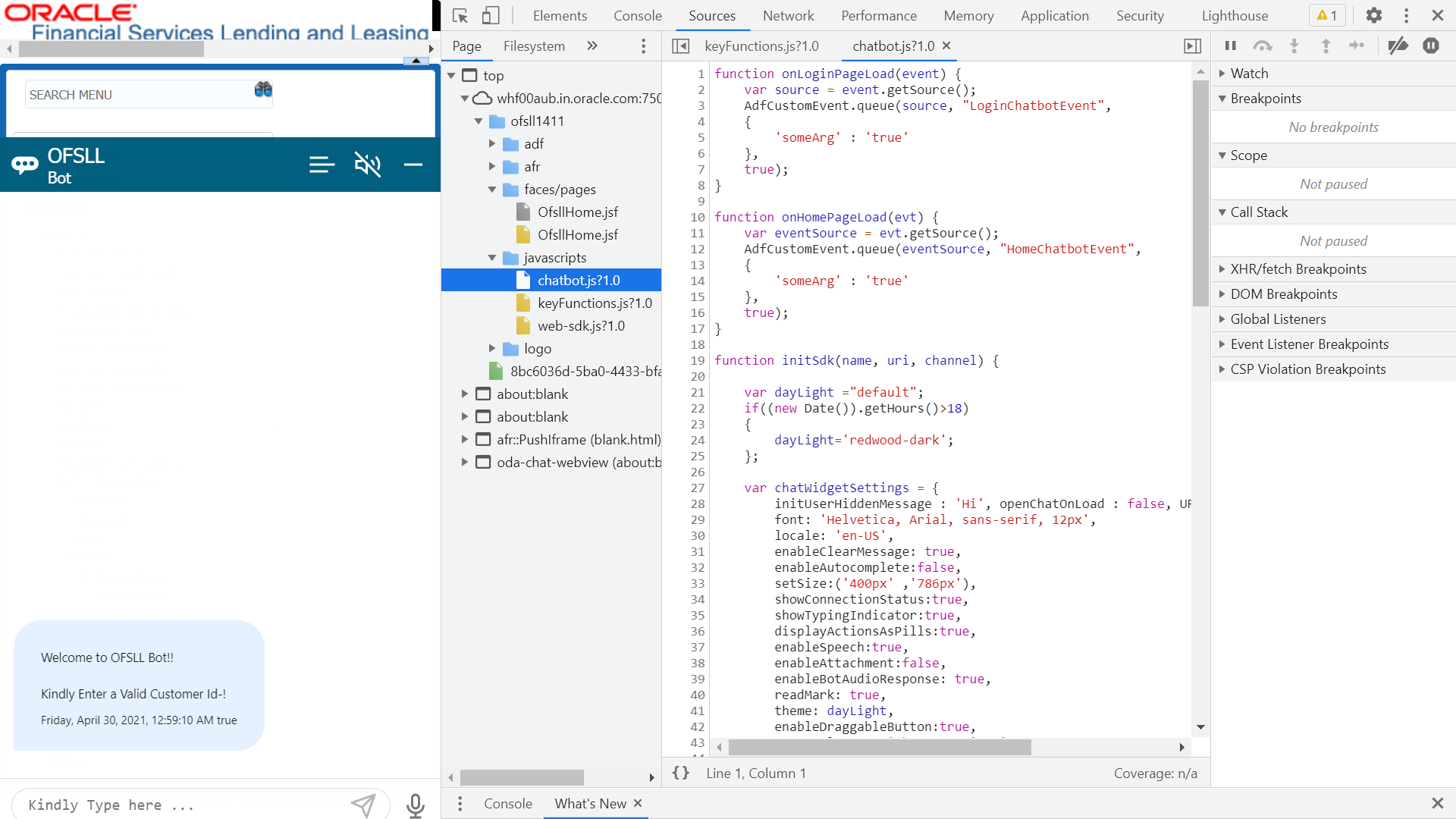This screenshot has height=819, width=1456.
Task: Pretty print the chatbot.js source
Action: pos(681,773)
